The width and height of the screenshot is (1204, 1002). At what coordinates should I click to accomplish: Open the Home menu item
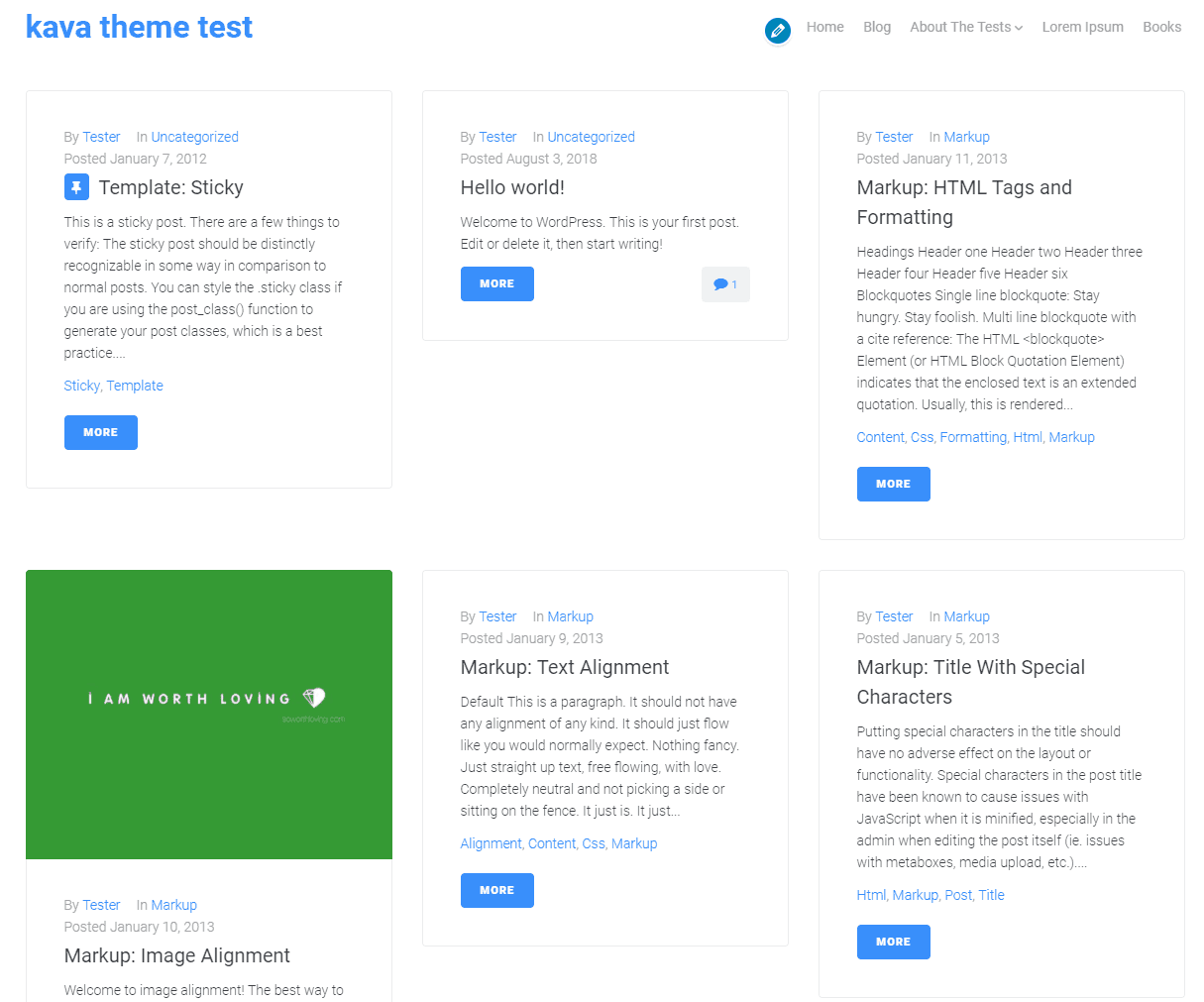point(824,27)
